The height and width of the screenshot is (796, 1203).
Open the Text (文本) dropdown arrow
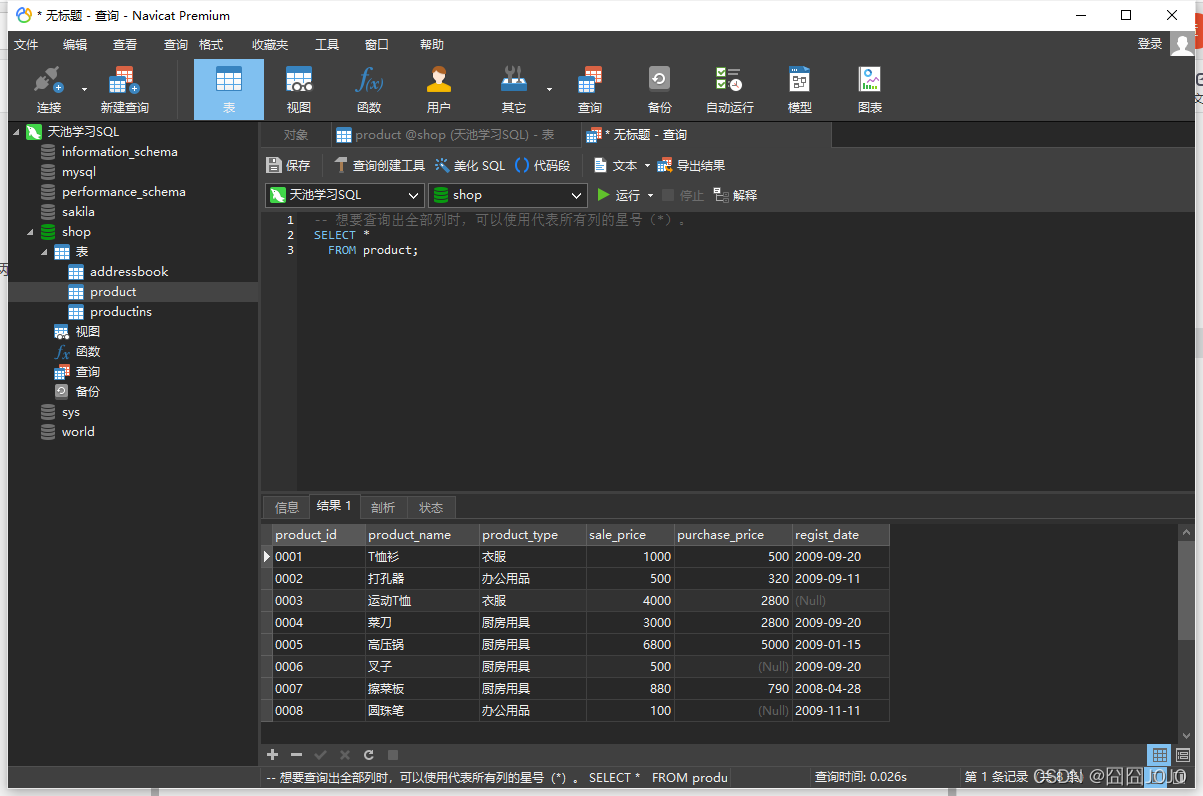pos(647,166)
